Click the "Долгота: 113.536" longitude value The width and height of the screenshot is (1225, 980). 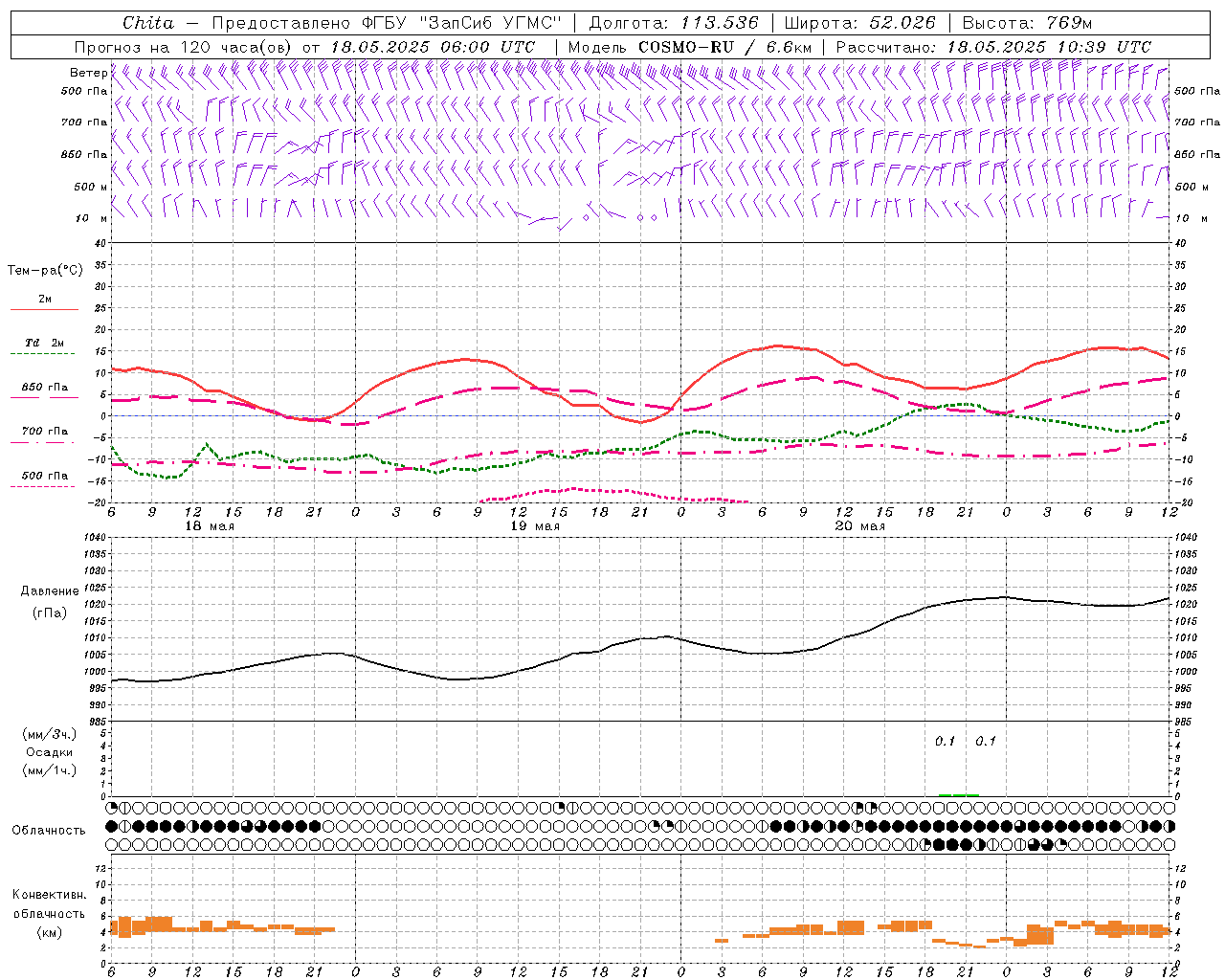click(x=674, y=23)
